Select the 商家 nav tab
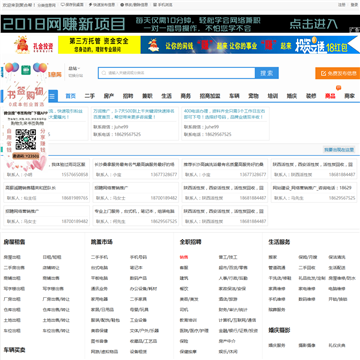360x360 pixels. point(350,96)
